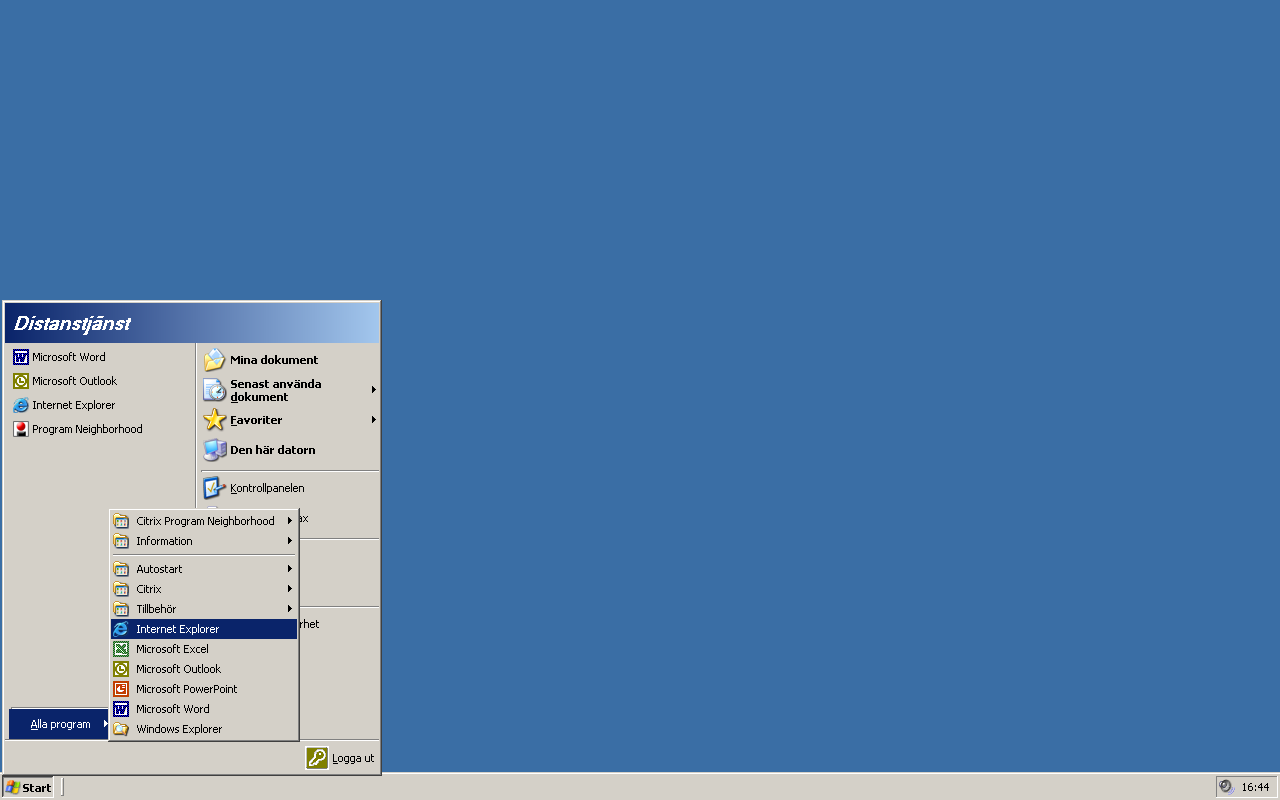The height and width of the screenshot is (800, 1280).
Task: Launch highlighted Internet Explorer in programs submenu
Action: [204, 629]
